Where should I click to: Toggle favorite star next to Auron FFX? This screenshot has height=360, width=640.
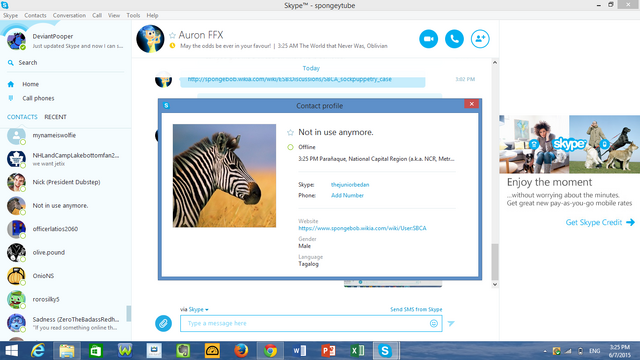[x=172, y=36]
